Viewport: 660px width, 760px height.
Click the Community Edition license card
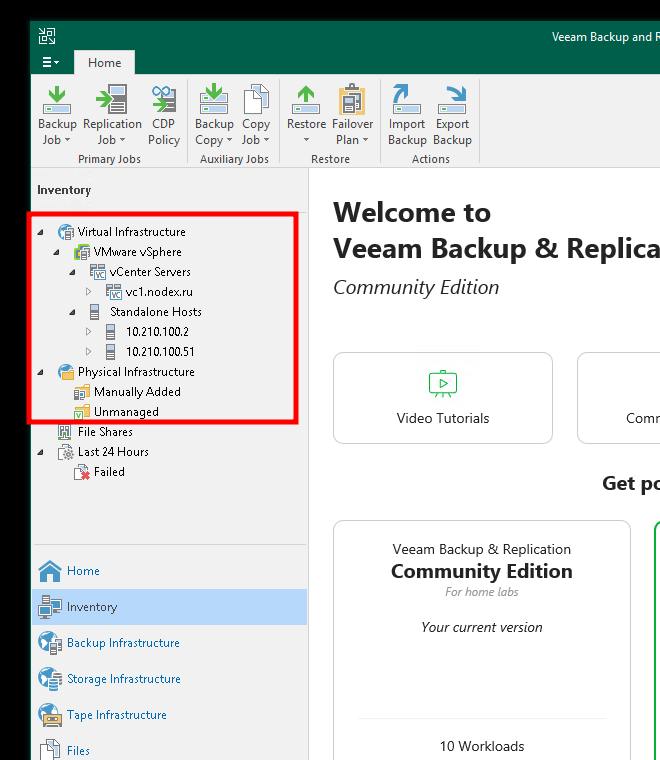tap(482, 640)
